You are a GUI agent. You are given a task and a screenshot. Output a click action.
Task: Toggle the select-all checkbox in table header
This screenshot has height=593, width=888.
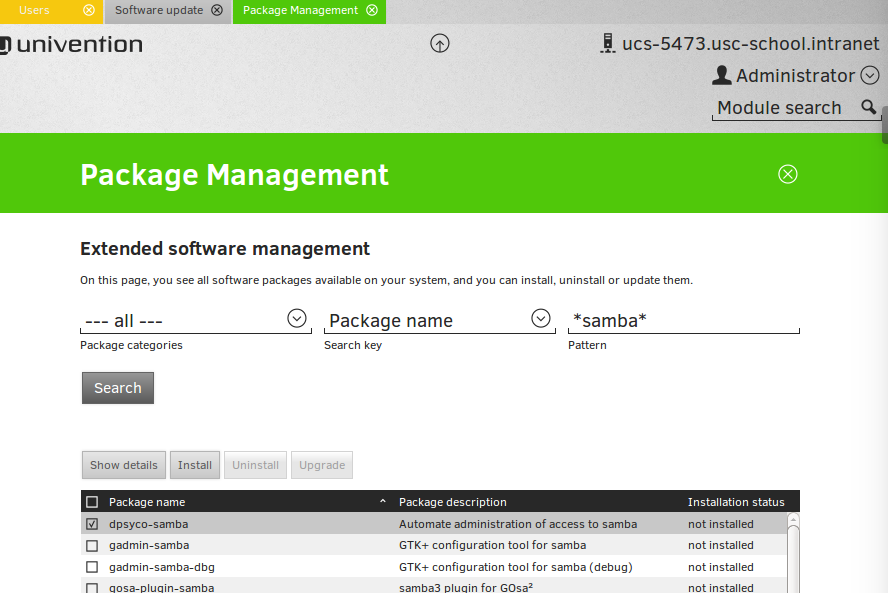click(x=92, y=502)
